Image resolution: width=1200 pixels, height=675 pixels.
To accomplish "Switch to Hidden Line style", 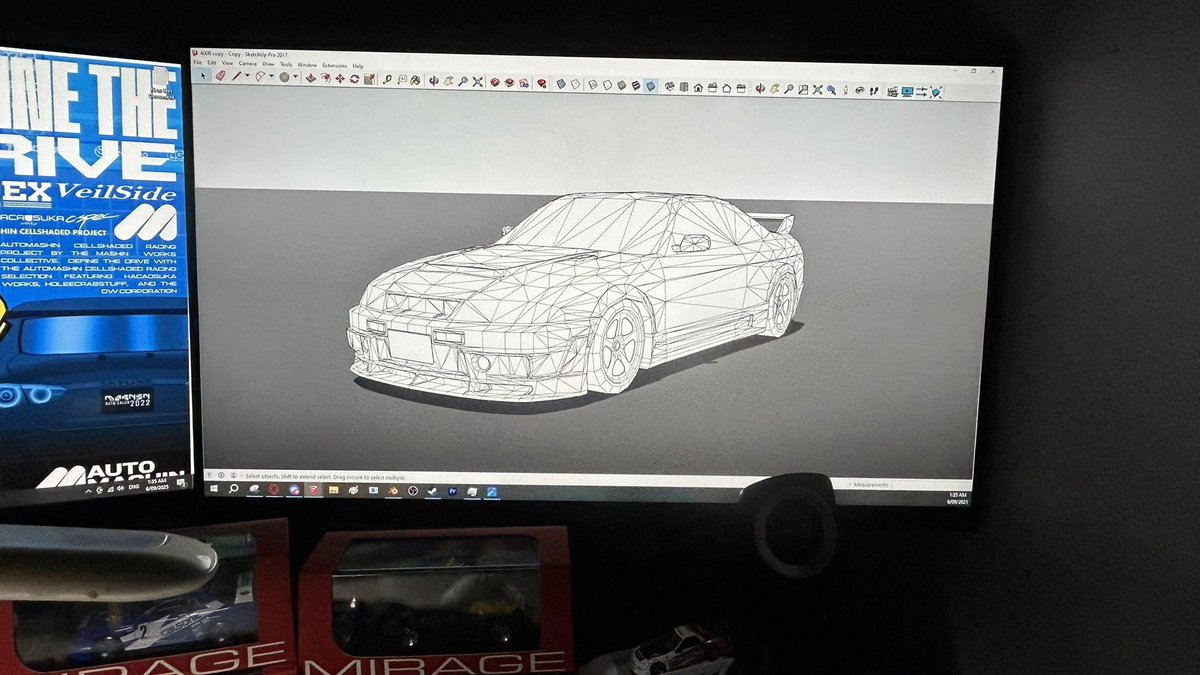I will (607, 84).
